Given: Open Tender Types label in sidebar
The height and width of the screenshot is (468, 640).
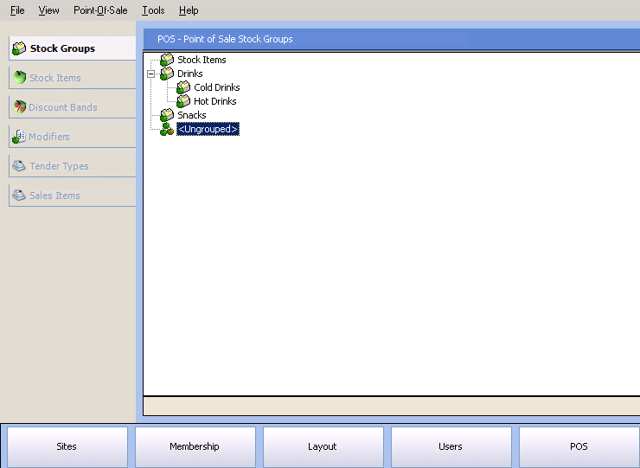Looking at the screenshot, I should tap(59, 166).
